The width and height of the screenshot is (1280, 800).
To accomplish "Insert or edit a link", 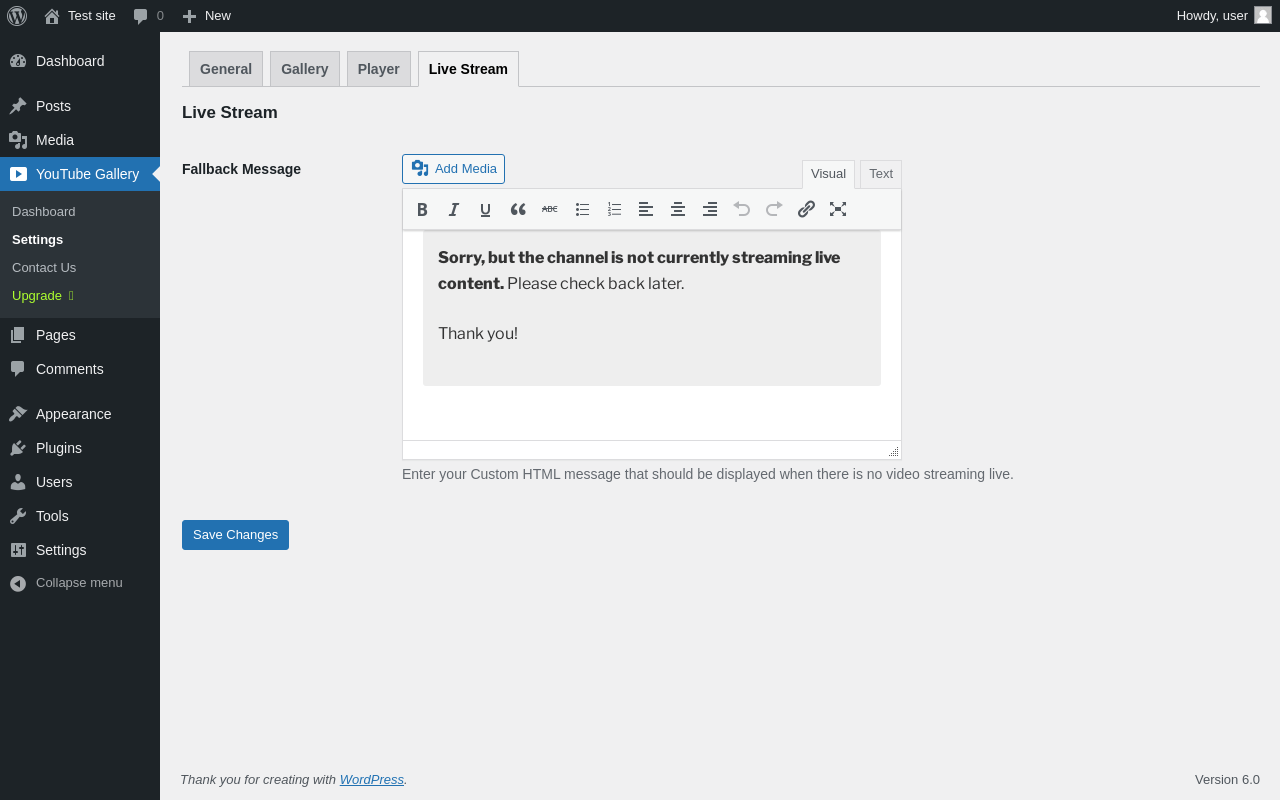I will [806, 209].
